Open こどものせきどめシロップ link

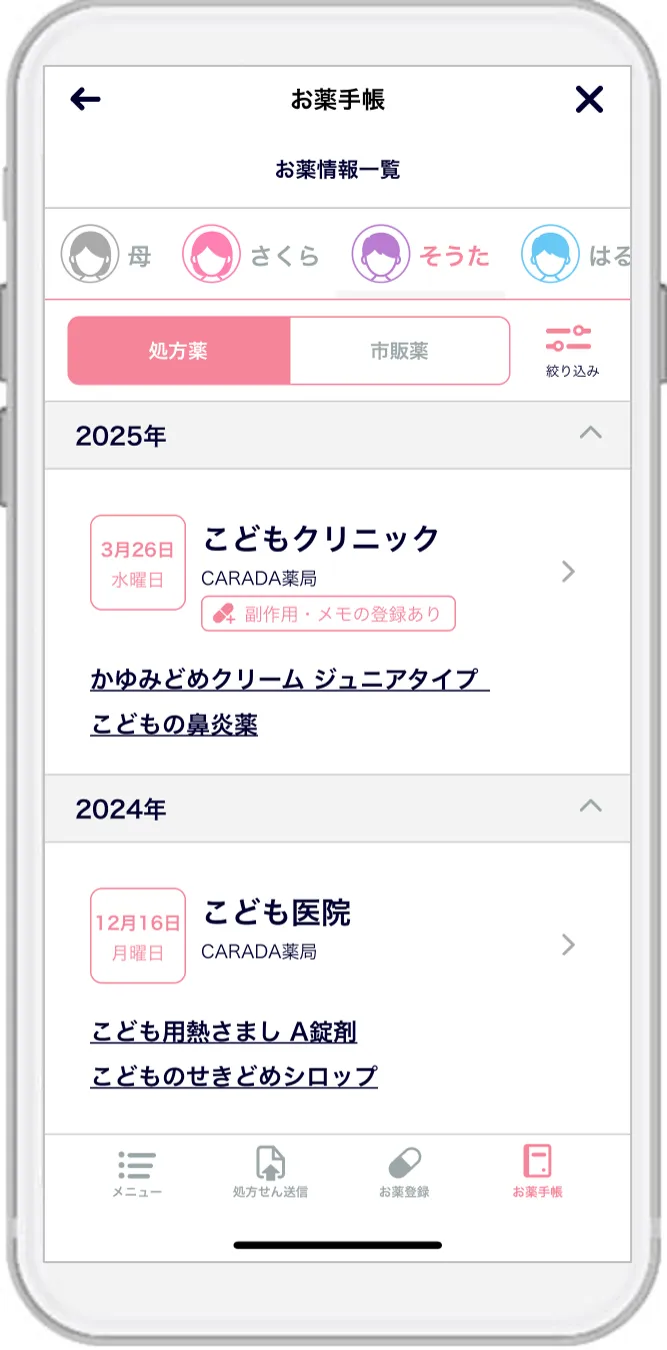pyautogui.click(x=234, y=1076)
